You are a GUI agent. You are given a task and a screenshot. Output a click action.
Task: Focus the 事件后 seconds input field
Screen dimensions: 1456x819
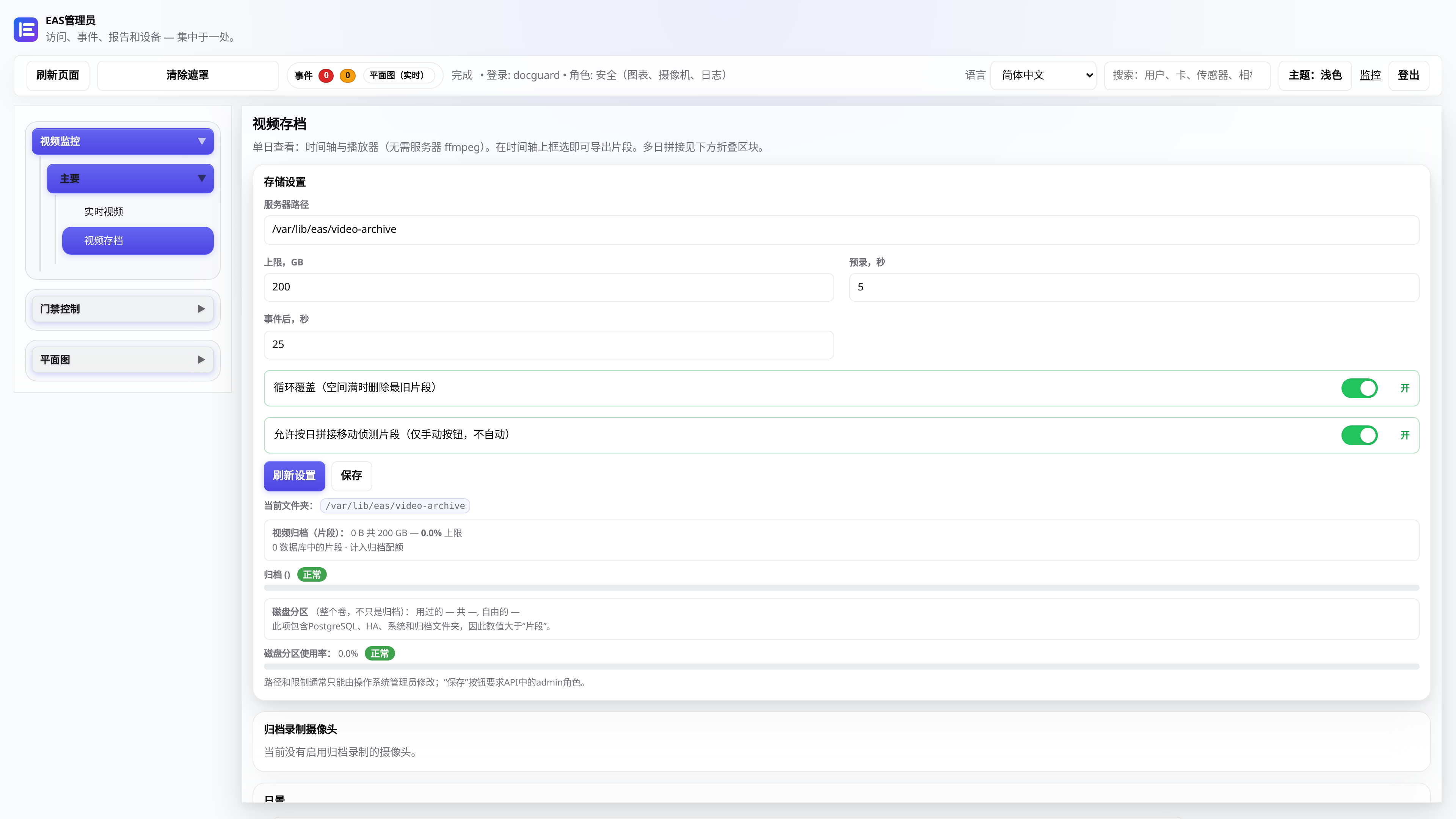(x=548, y=345)
